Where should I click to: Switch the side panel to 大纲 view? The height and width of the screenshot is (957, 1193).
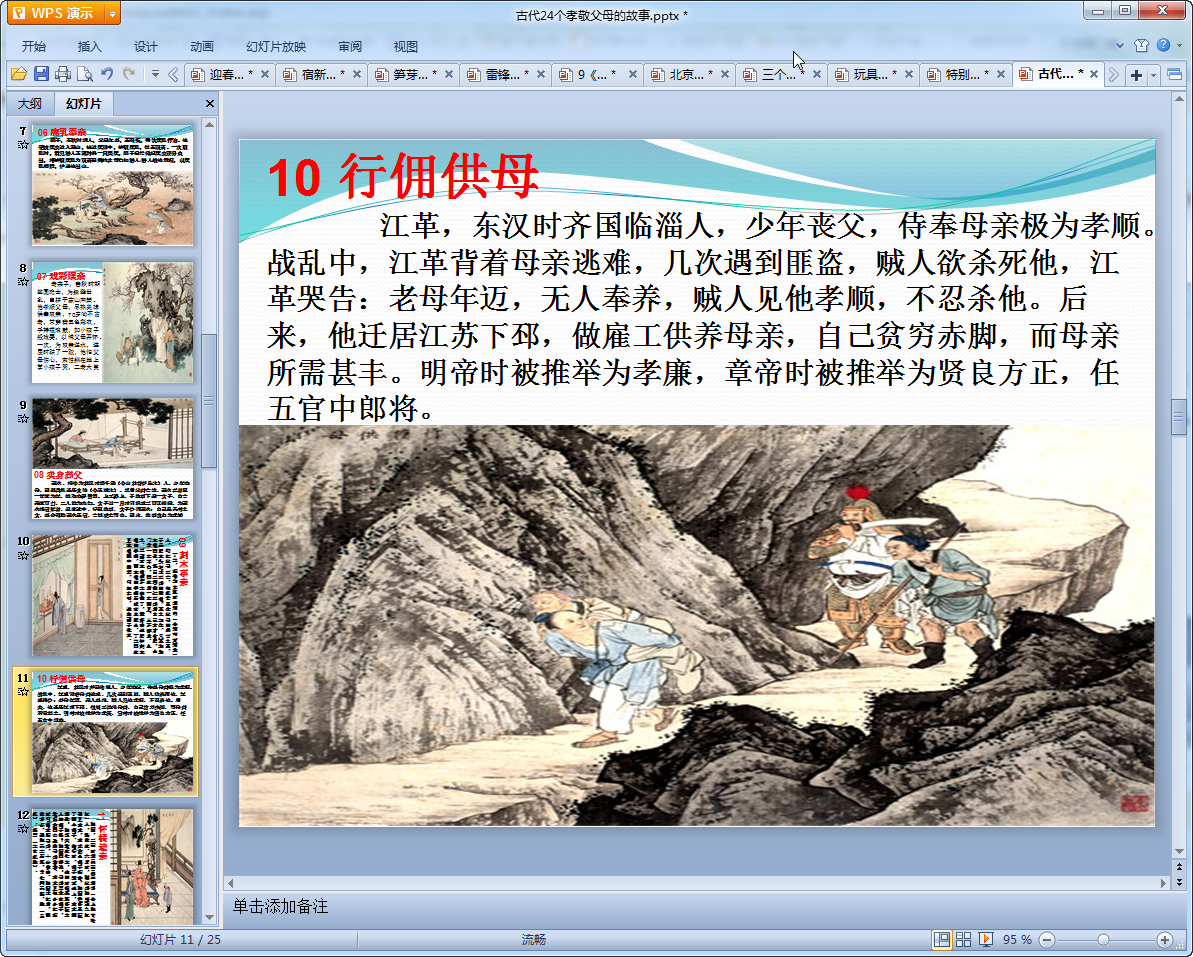click(x=30, y=103)
